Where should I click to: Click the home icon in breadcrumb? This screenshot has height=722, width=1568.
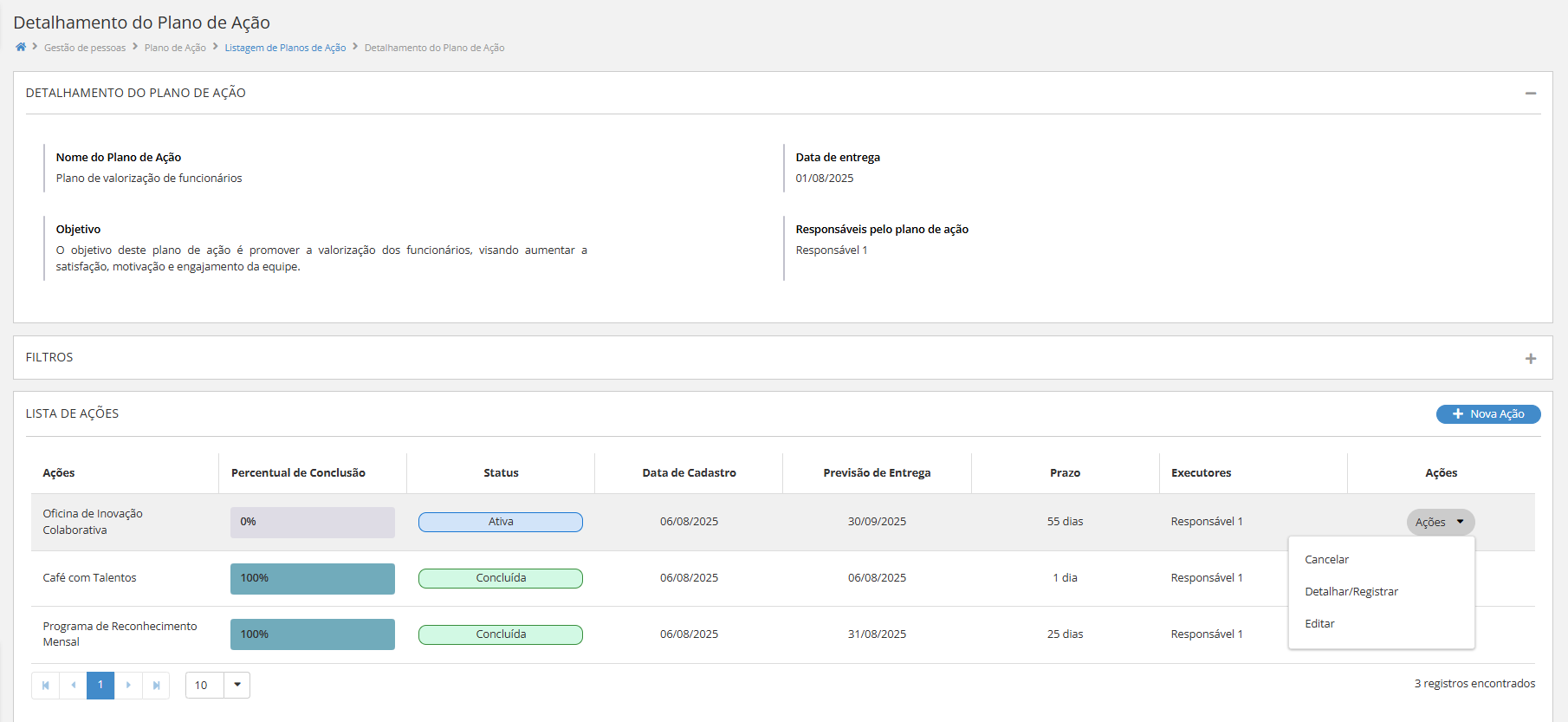[x=21, y=47]
